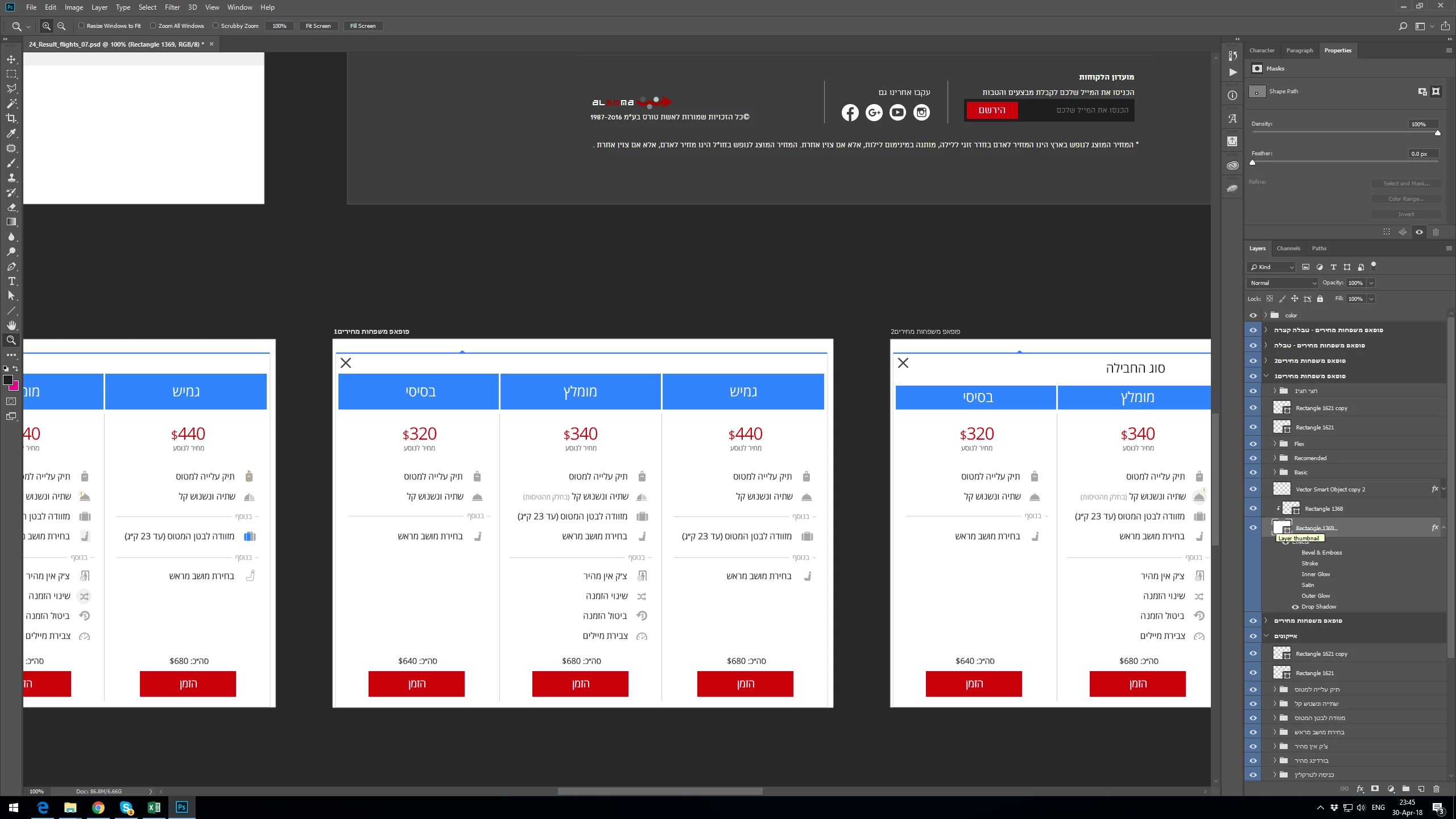Open the blend mode Normal dropdown
Screen dimensions: 1456x819
(1282, 283)
